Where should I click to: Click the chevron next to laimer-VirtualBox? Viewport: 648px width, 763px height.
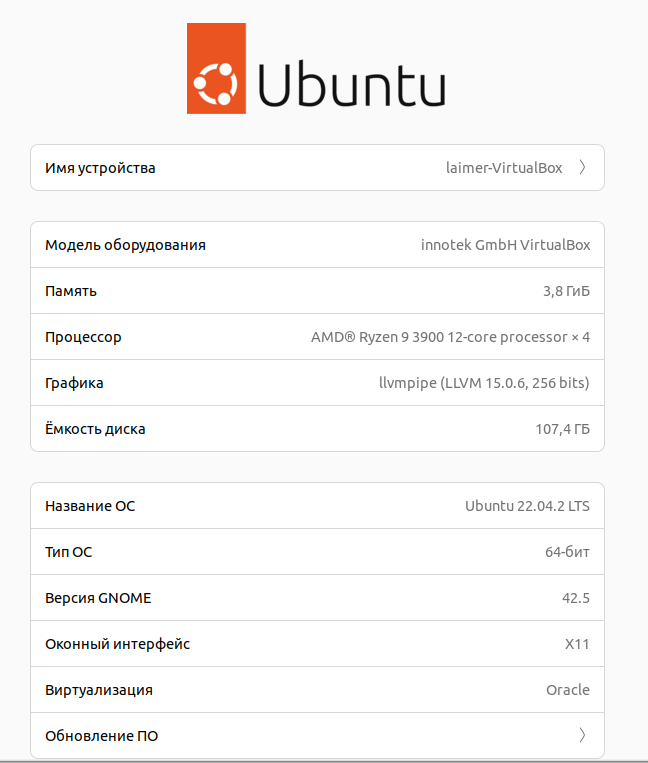pos(582,167)
